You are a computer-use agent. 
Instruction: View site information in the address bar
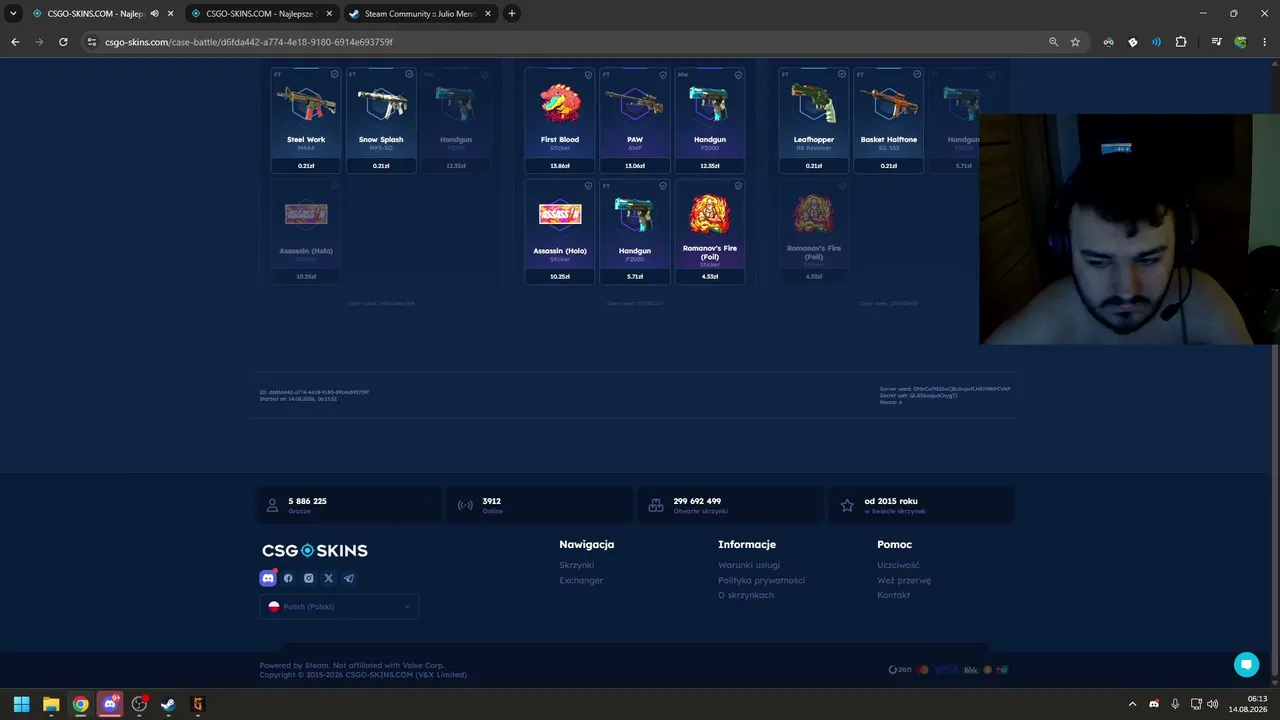(x=91, y=42)
